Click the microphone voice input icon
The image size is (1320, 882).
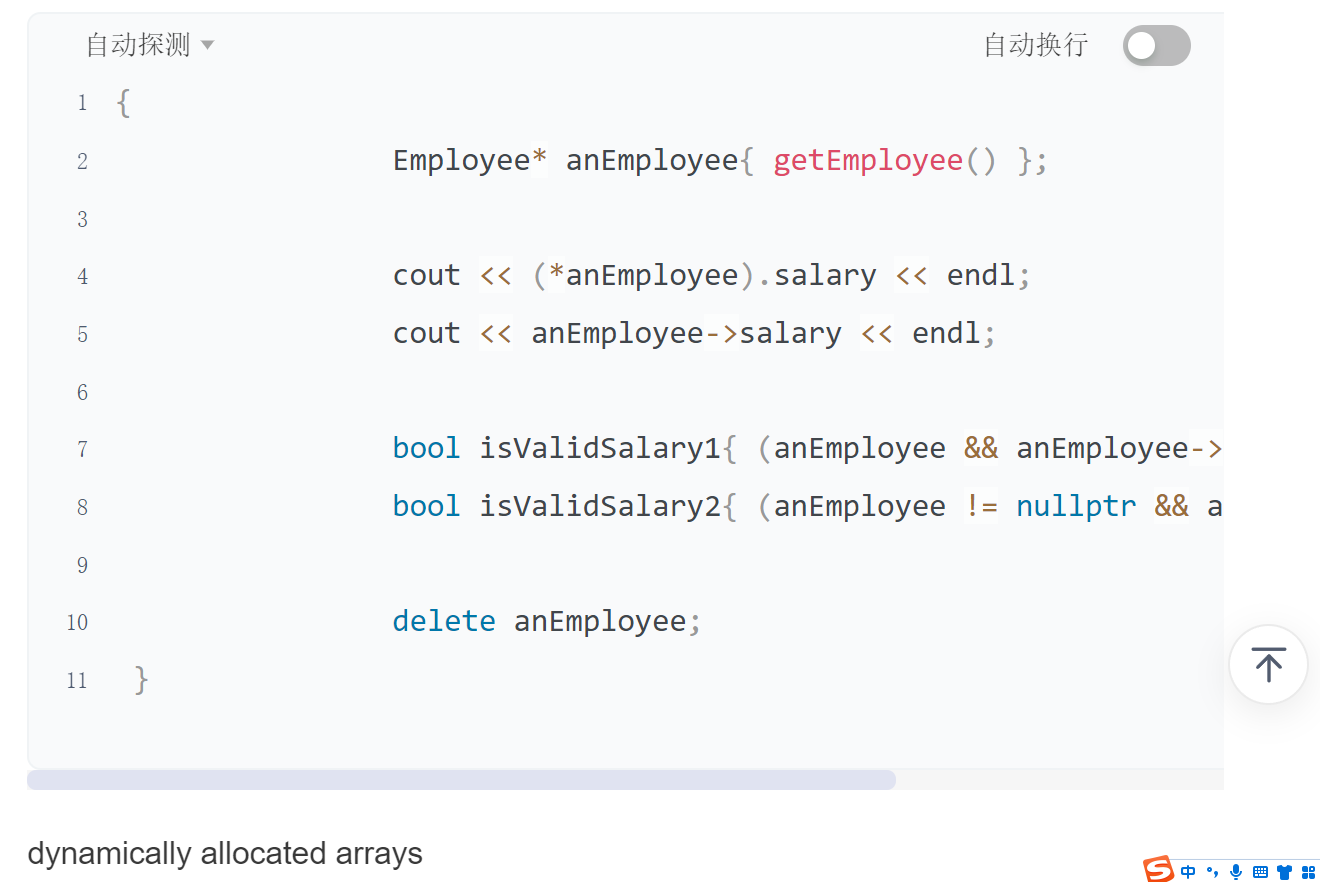point(1236,871)
